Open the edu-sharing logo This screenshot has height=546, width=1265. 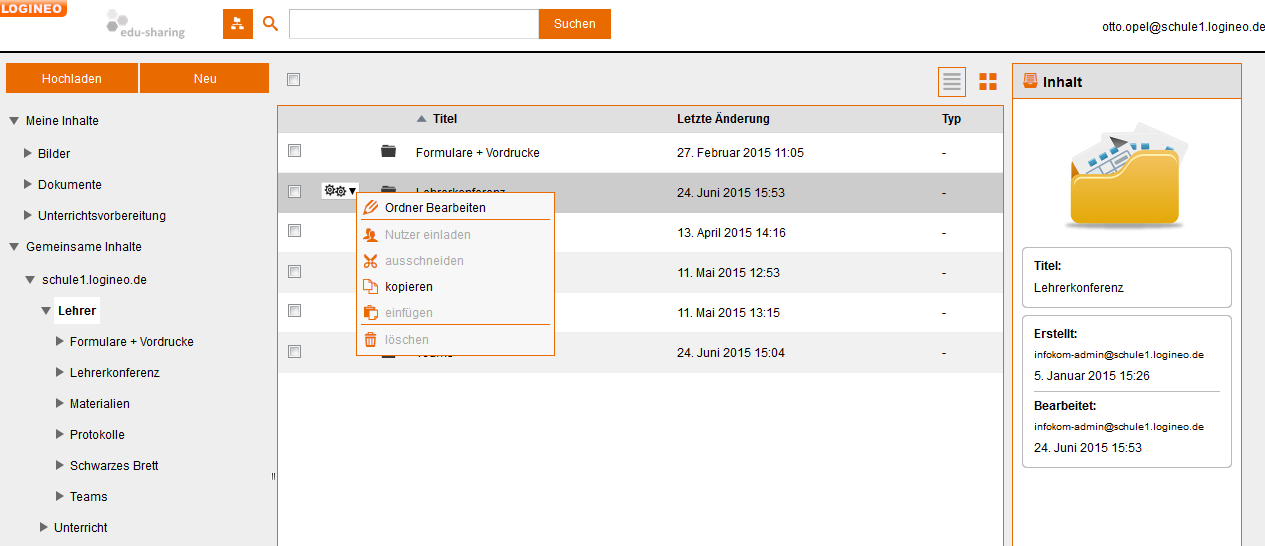tap(147, 24)
